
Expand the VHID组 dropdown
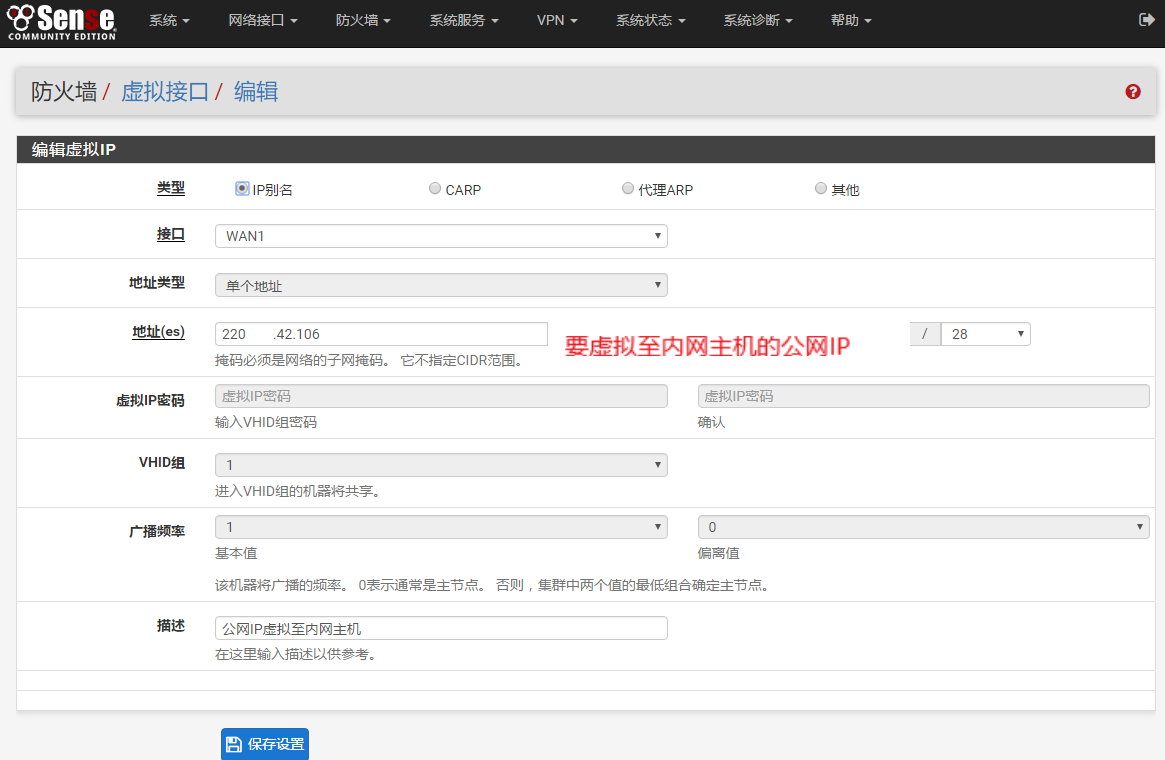click(441, 465)
